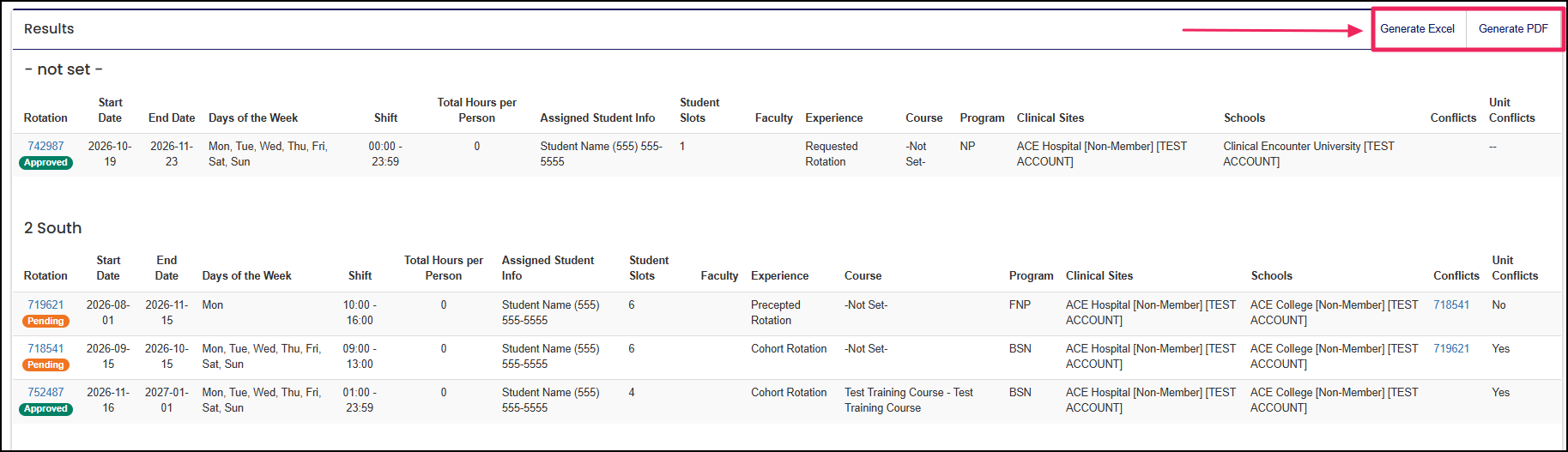Click shift '01:00 - 23:59' cell

pyautogui.click(x=360, y=401)
